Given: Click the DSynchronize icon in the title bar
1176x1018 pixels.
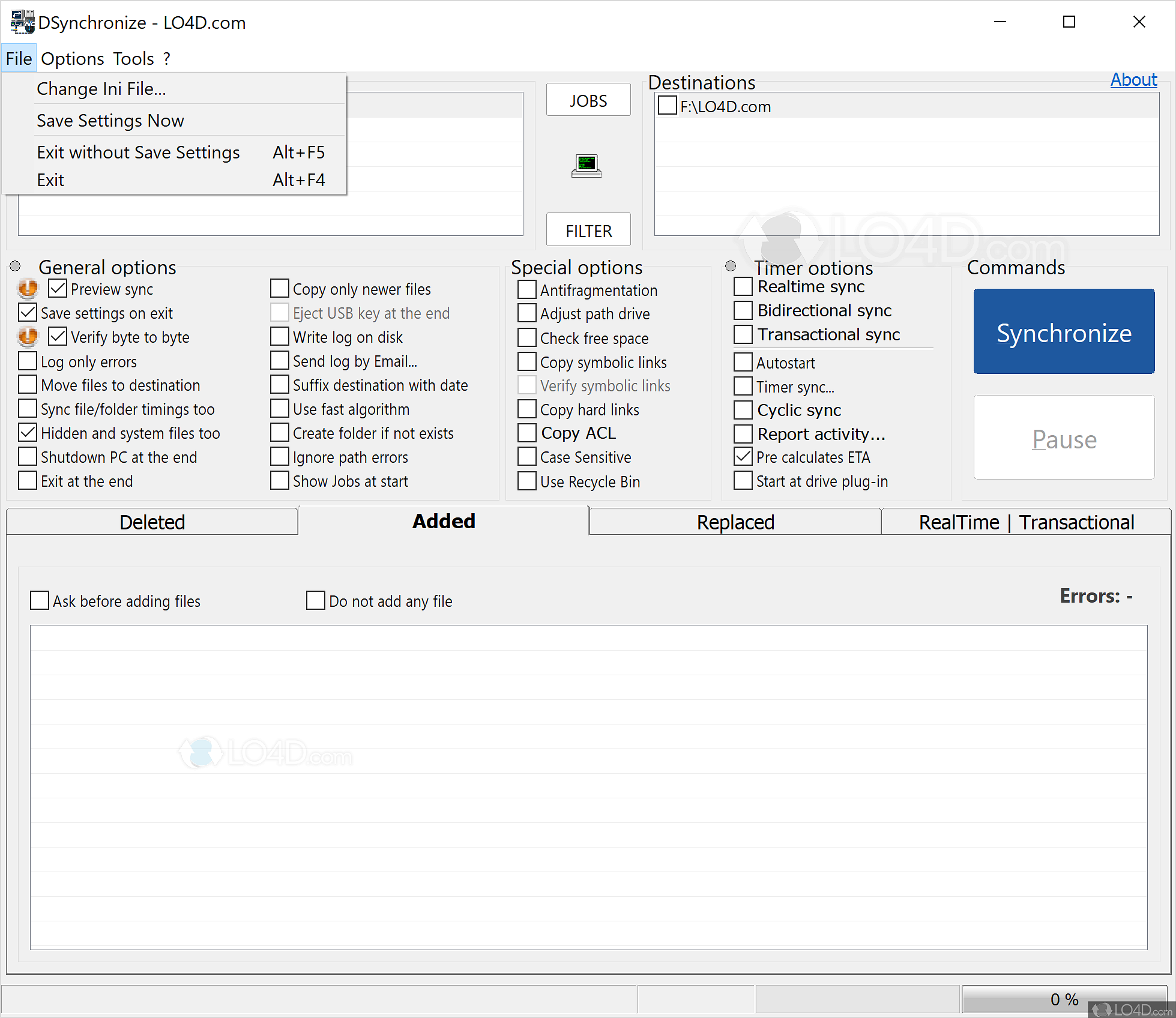Looking at the screenshot, I should (x=22, y=22).
